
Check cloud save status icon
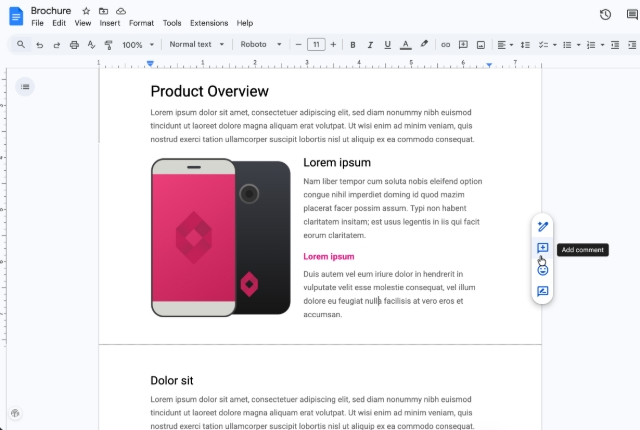[x=121, y=11]
